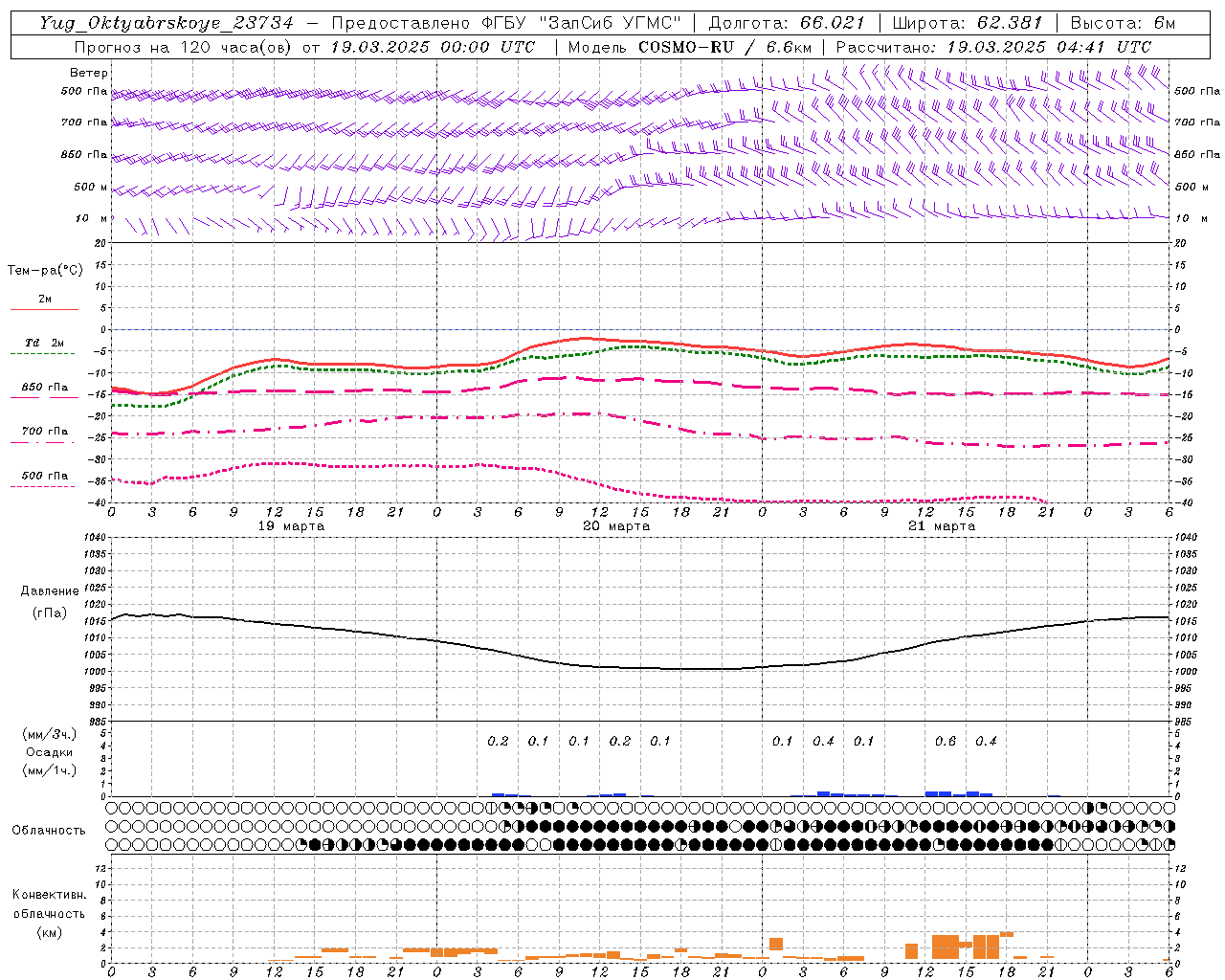Click the 10 м wind level label on left
The height and width of the screenshot is (980, 1225).
click(92, 218)
